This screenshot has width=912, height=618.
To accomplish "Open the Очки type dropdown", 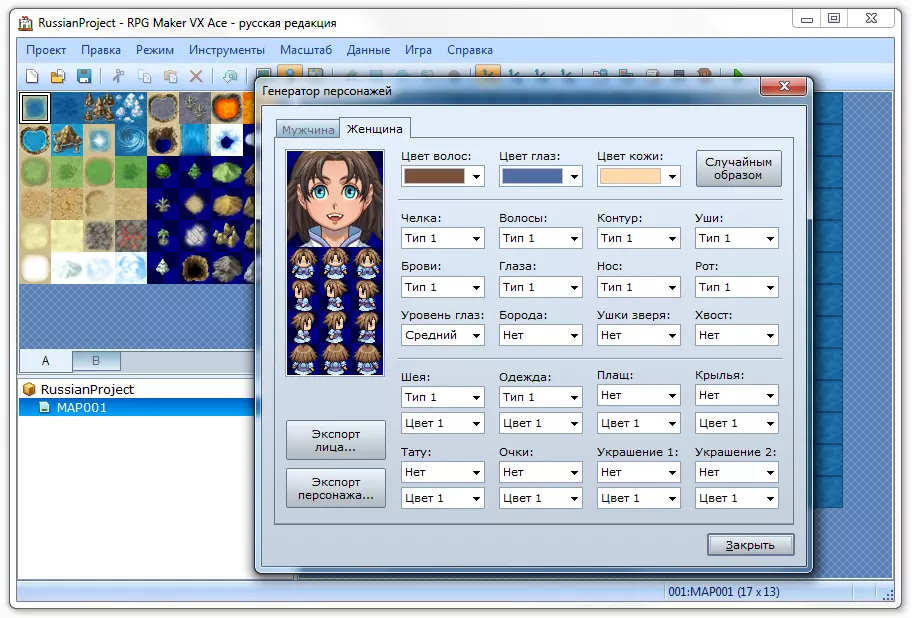I will tap(540, 473).
